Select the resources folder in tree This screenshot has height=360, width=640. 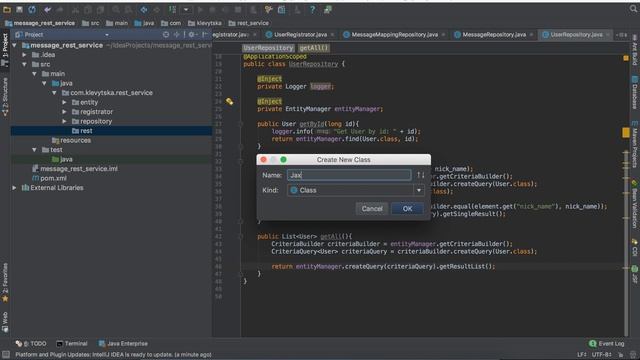[x=71, y=140]
